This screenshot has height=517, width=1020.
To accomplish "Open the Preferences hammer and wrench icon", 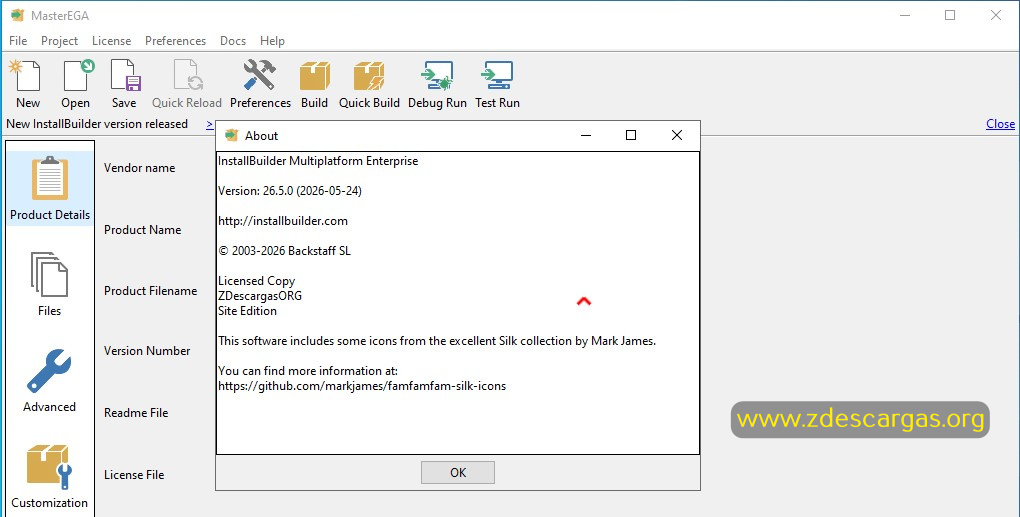I will (260, 84).
